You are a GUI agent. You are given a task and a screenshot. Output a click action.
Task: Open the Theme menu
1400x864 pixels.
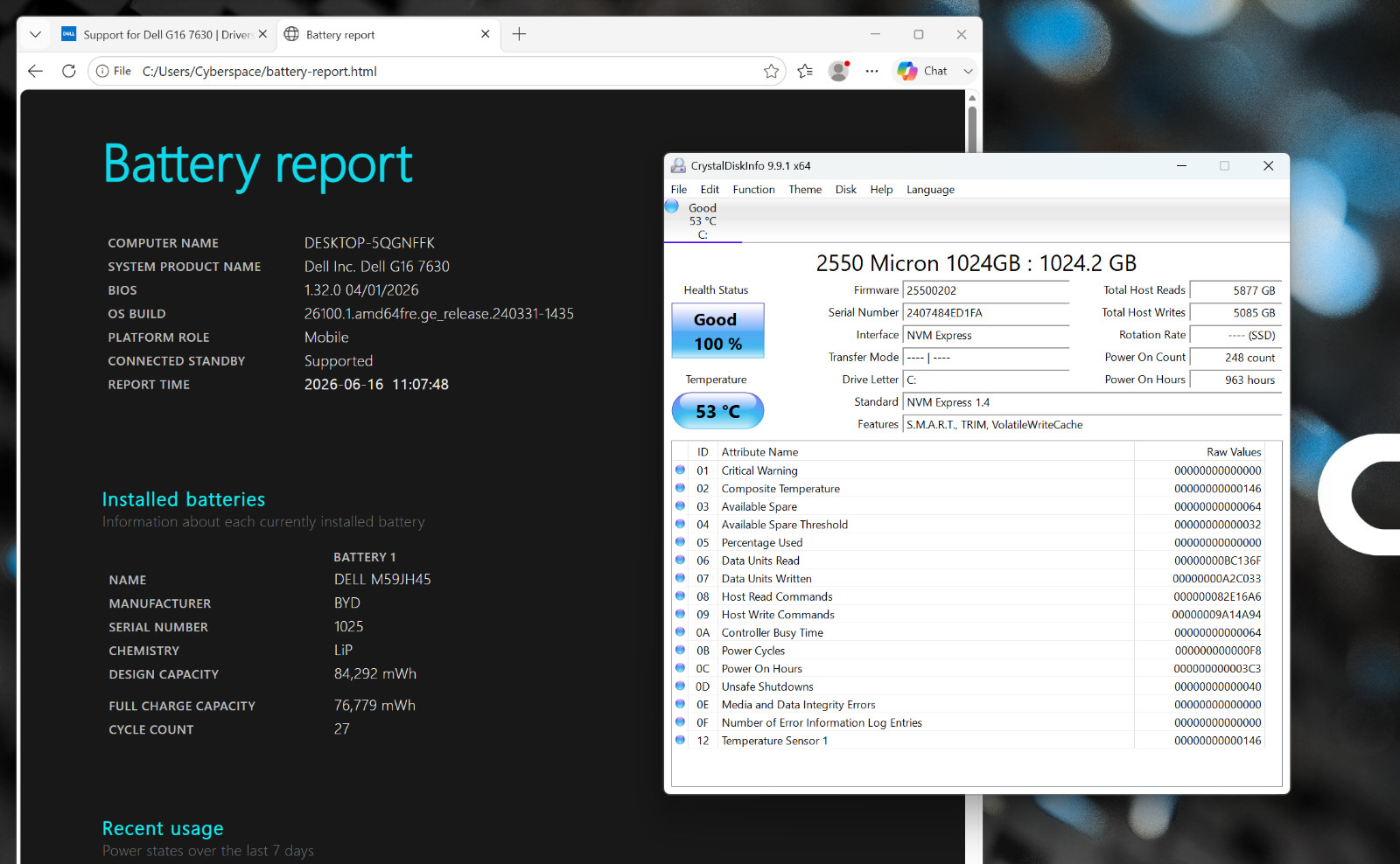(x=805, y=190)
